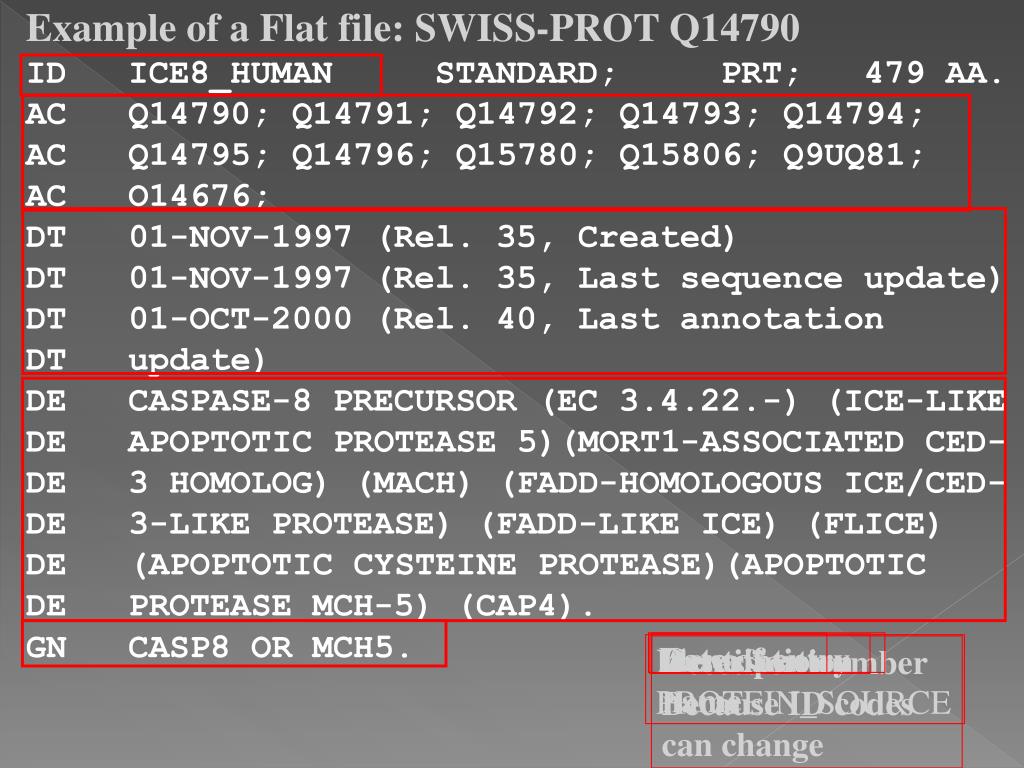Viewport: 1024px width, 768px height.
Task: Click the 479 AA. sequence length text
Action: tap(933, 74)
